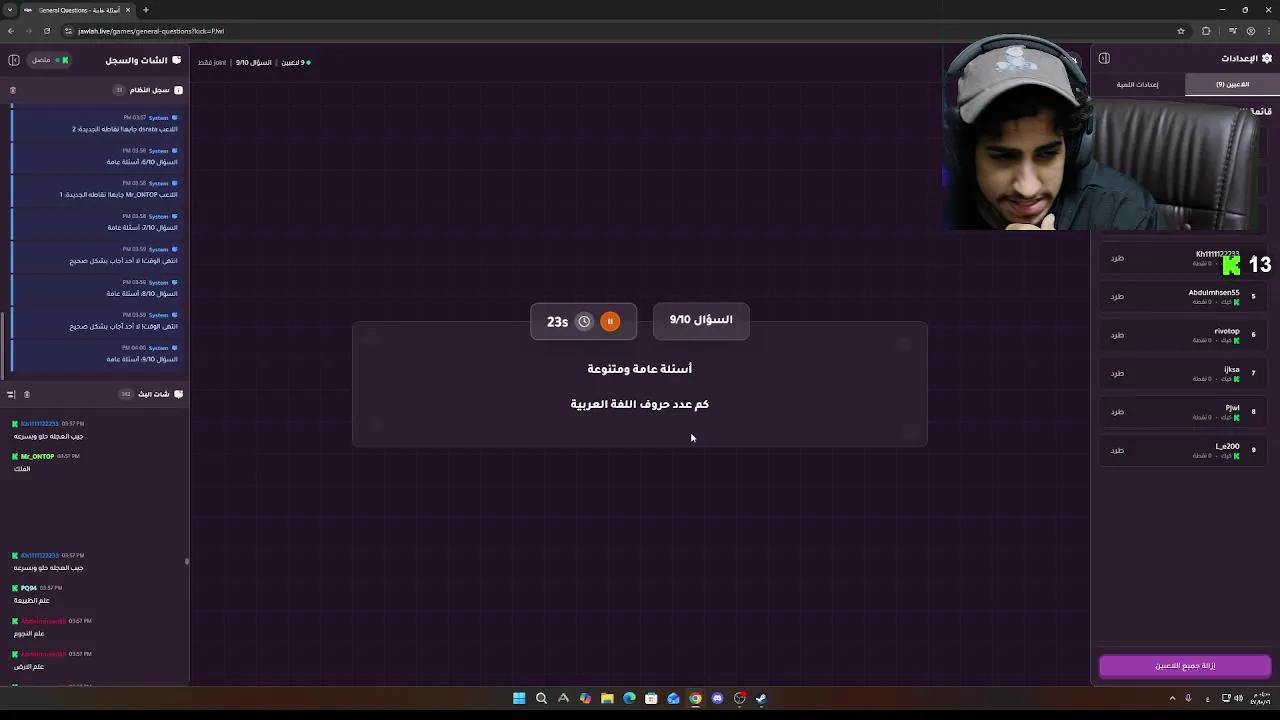Open the browser extensions puzzle icon
Screen dimensions: 1280x720
(x=1206, y=31)
